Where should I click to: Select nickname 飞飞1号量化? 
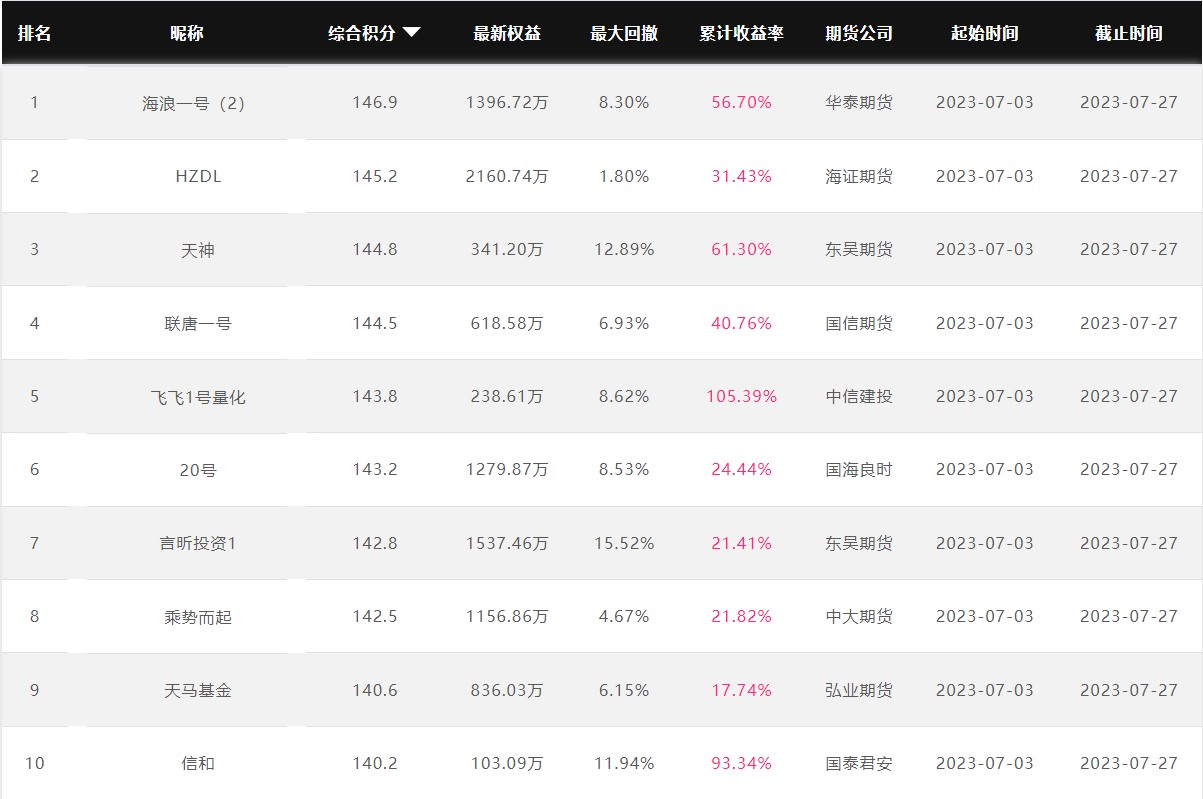click(x=198, y=397)
